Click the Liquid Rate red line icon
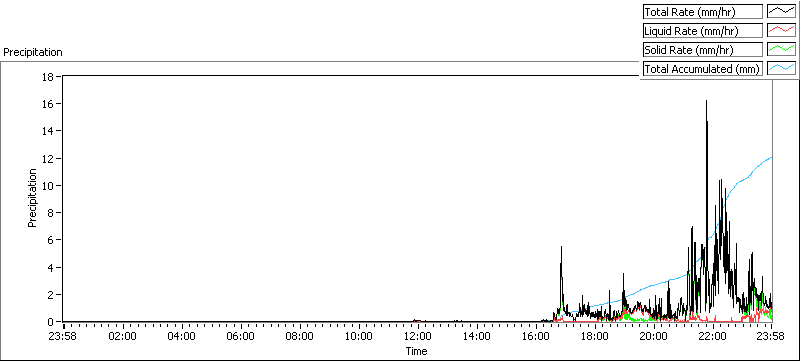Screen dimensions: 800x361 click(781, 31)
